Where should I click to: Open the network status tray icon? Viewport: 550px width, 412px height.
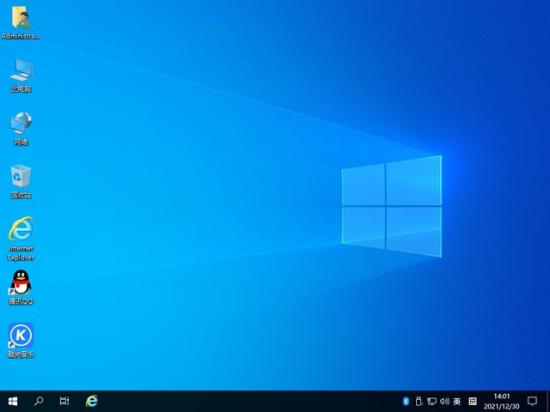coord(431,401)
